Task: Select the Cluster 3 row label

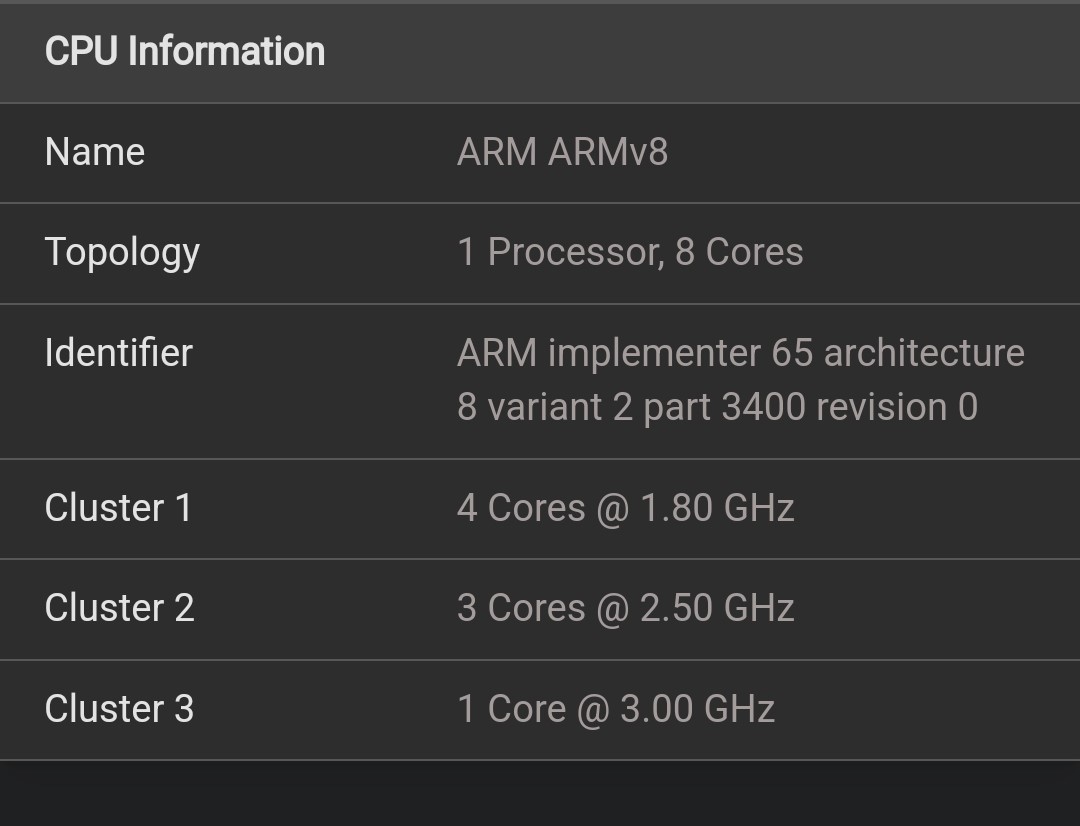Action: pyautogui.click(x=119, y=709)
